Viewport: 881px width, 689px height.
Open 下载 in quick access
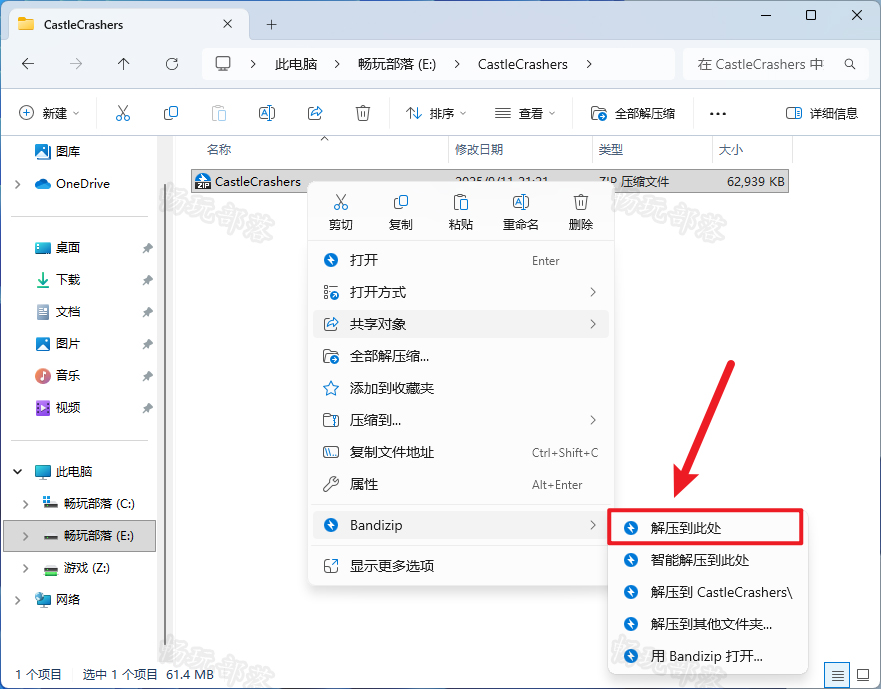click(57, 280)
